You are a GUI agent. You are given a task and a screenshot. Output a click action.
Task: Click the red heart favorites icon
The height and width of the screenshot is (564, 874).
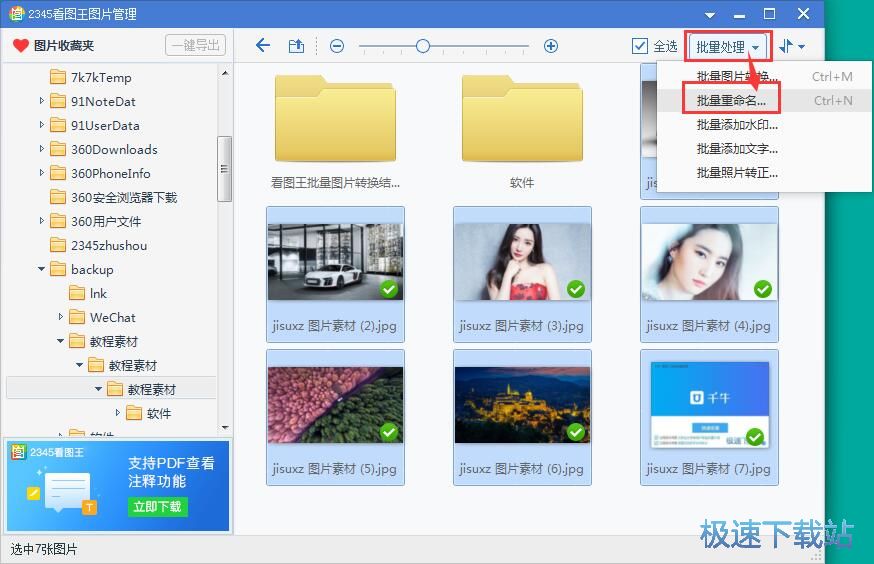(x=21, y=46)
